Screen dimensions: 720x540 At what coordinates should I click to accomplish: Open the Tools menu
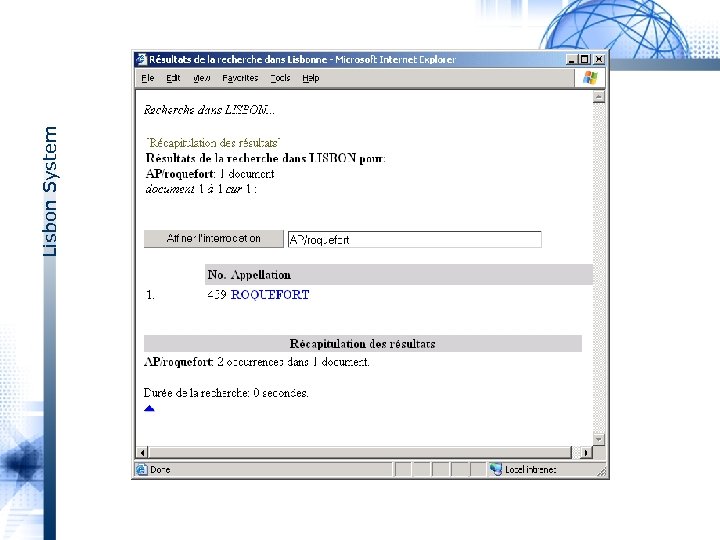(x=280, y=78)
